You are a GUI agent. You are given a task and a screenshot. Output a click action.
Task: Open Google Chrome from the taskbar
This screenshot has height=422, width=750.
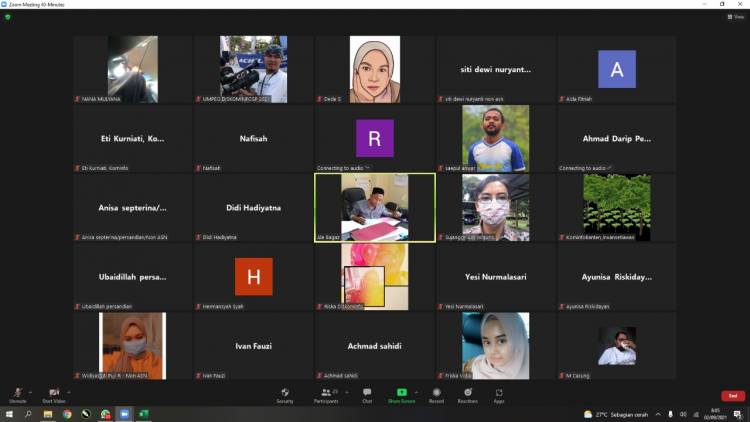coord(67,414)
